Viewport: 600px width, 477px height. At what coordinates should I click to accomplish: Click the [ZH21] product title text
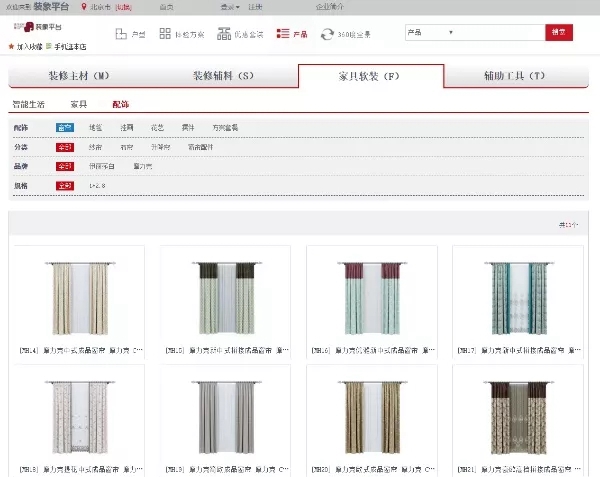pyautogui.click(x=519, y=469)
